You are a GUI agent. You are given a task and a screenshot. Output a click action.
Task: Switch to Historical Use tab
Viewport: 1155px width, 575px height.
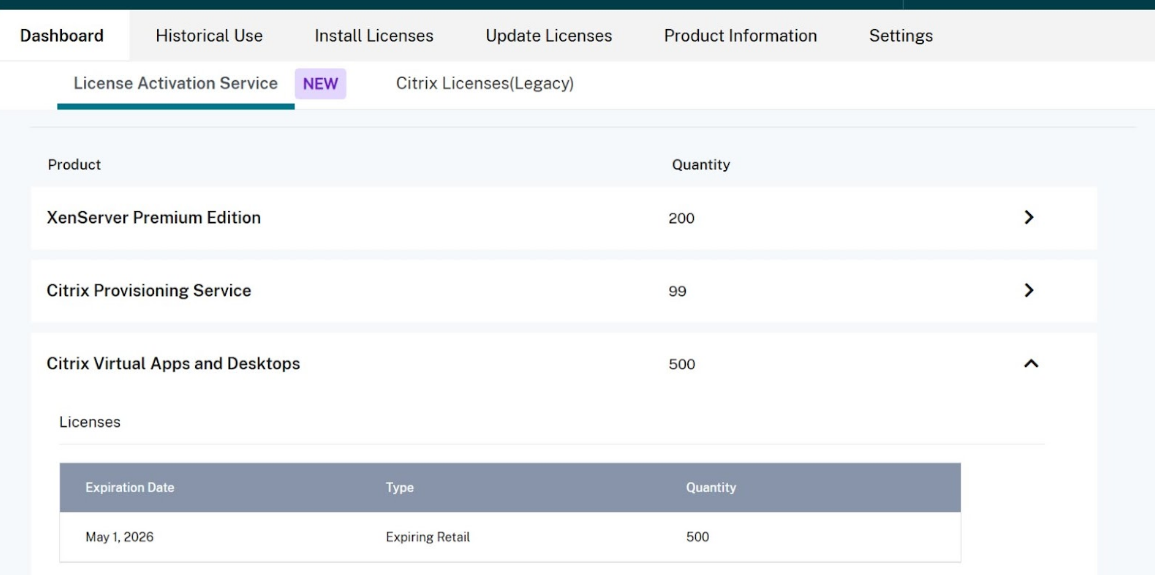(209, 36)
